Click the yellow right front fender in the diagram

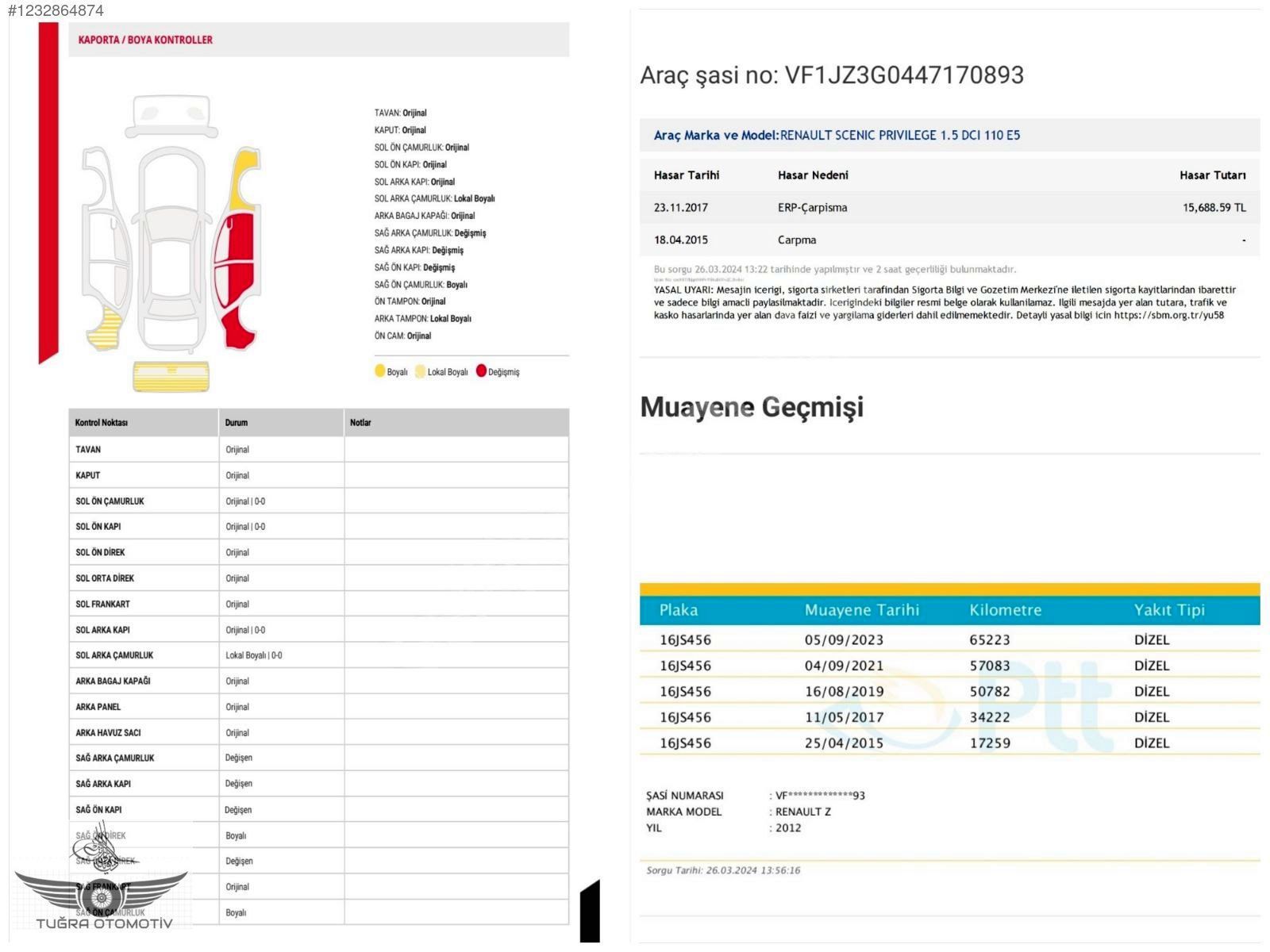[x=244, y=178]
